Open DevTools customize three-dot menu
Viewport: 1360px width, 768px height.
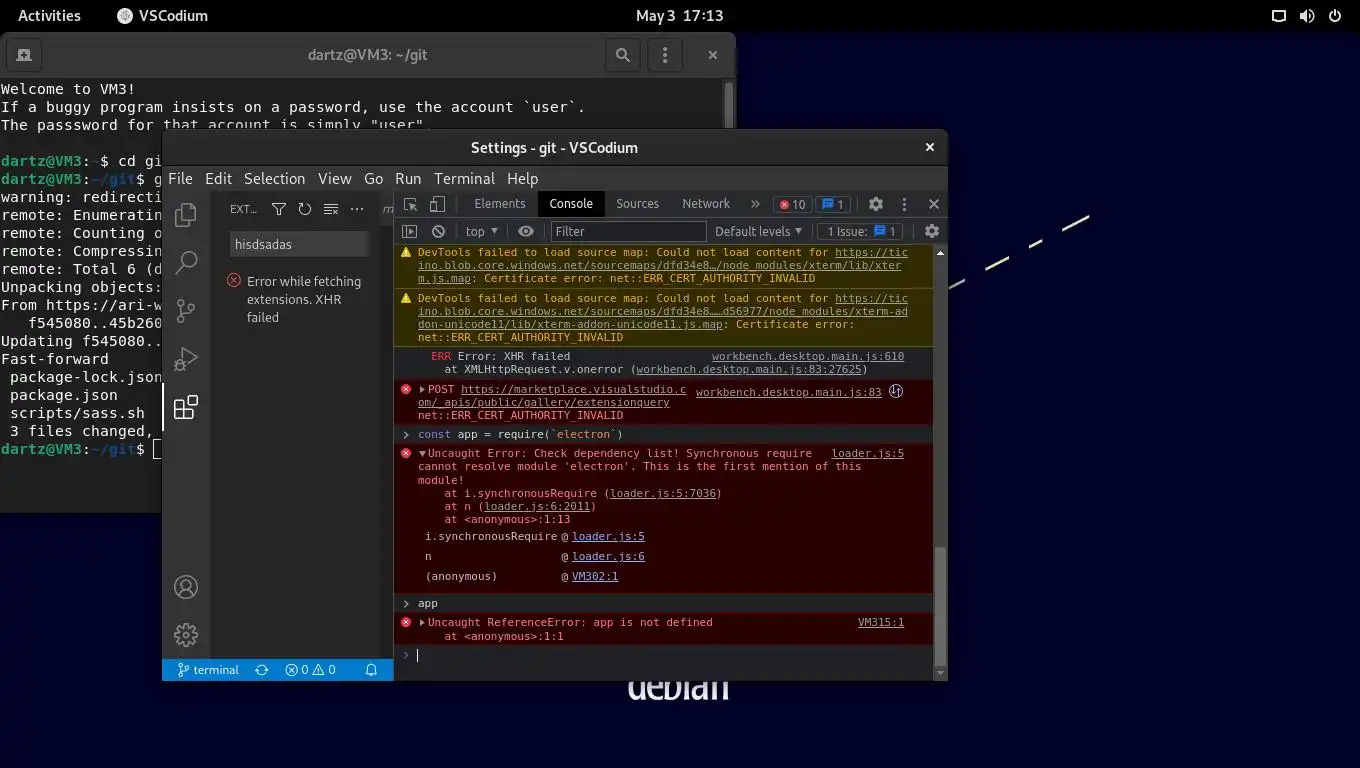coord(904,204)
